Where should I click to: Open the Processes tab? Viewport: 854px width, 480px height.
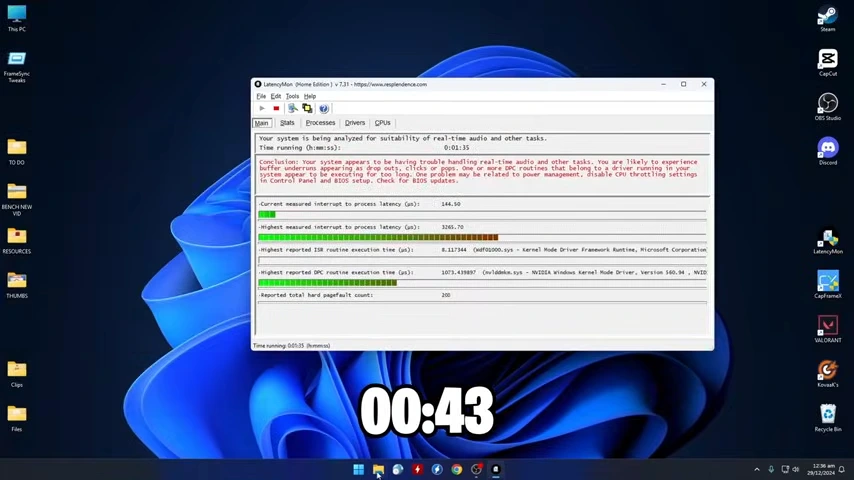click(320, 123)
